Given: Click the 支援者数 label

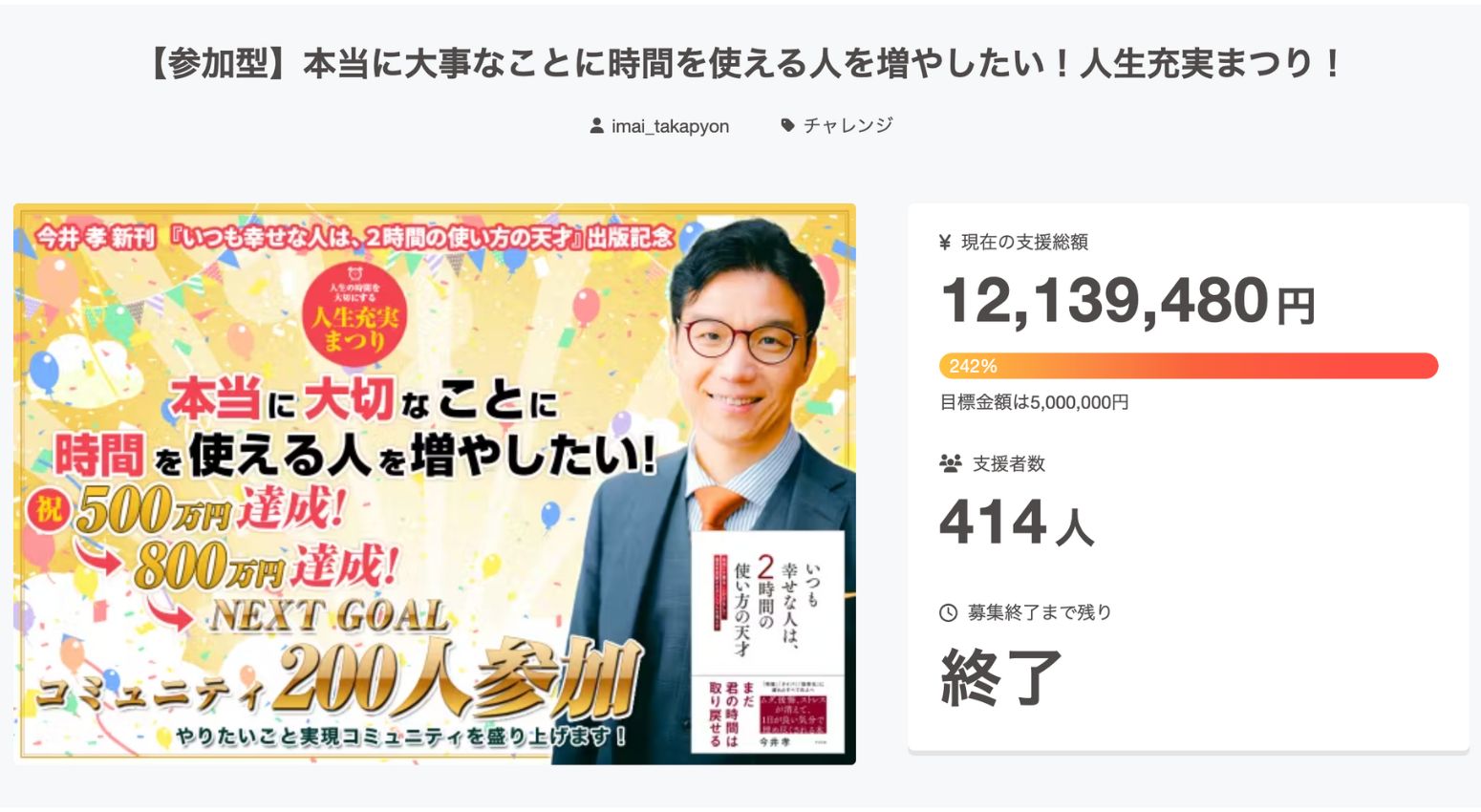Looking at the screenshot, I should pyautogui.click(x=1009, y=463).
